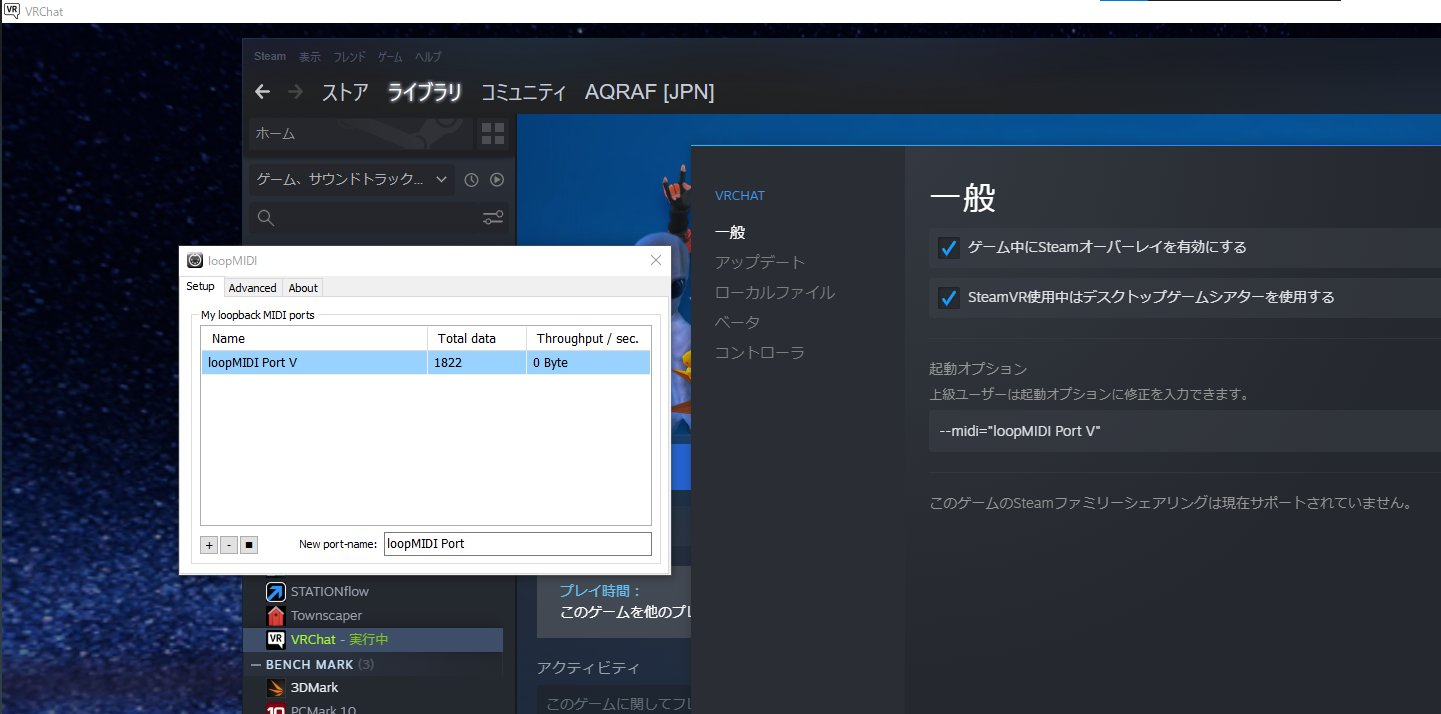Click the magnifier icon in Steam's library search
Image resolution: width=1441 pixels, height=714 pixels.
pyautogui.click(x=266, y=217)
